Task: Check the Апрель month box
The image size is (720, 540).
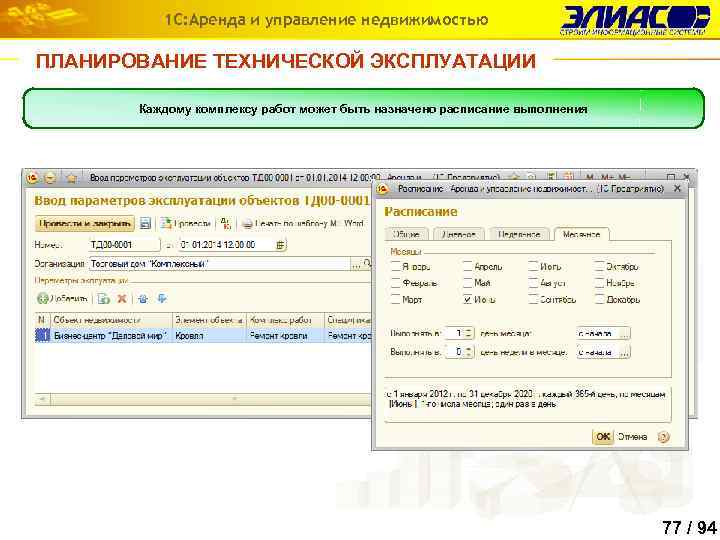Action: [x=467, y=266]
